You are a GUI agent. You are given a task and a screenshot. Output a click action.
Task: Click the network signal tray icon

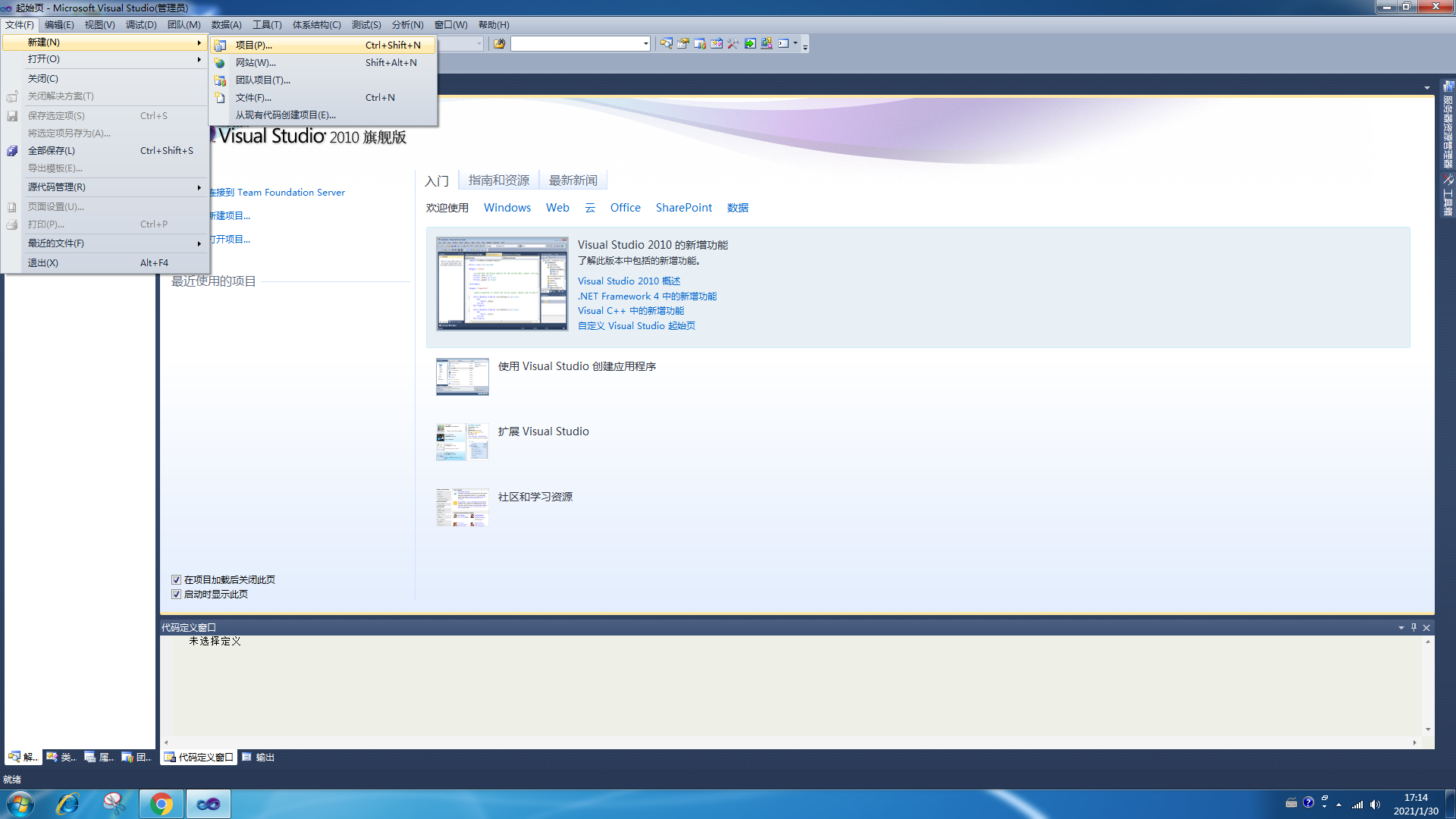pos(1357,804)
